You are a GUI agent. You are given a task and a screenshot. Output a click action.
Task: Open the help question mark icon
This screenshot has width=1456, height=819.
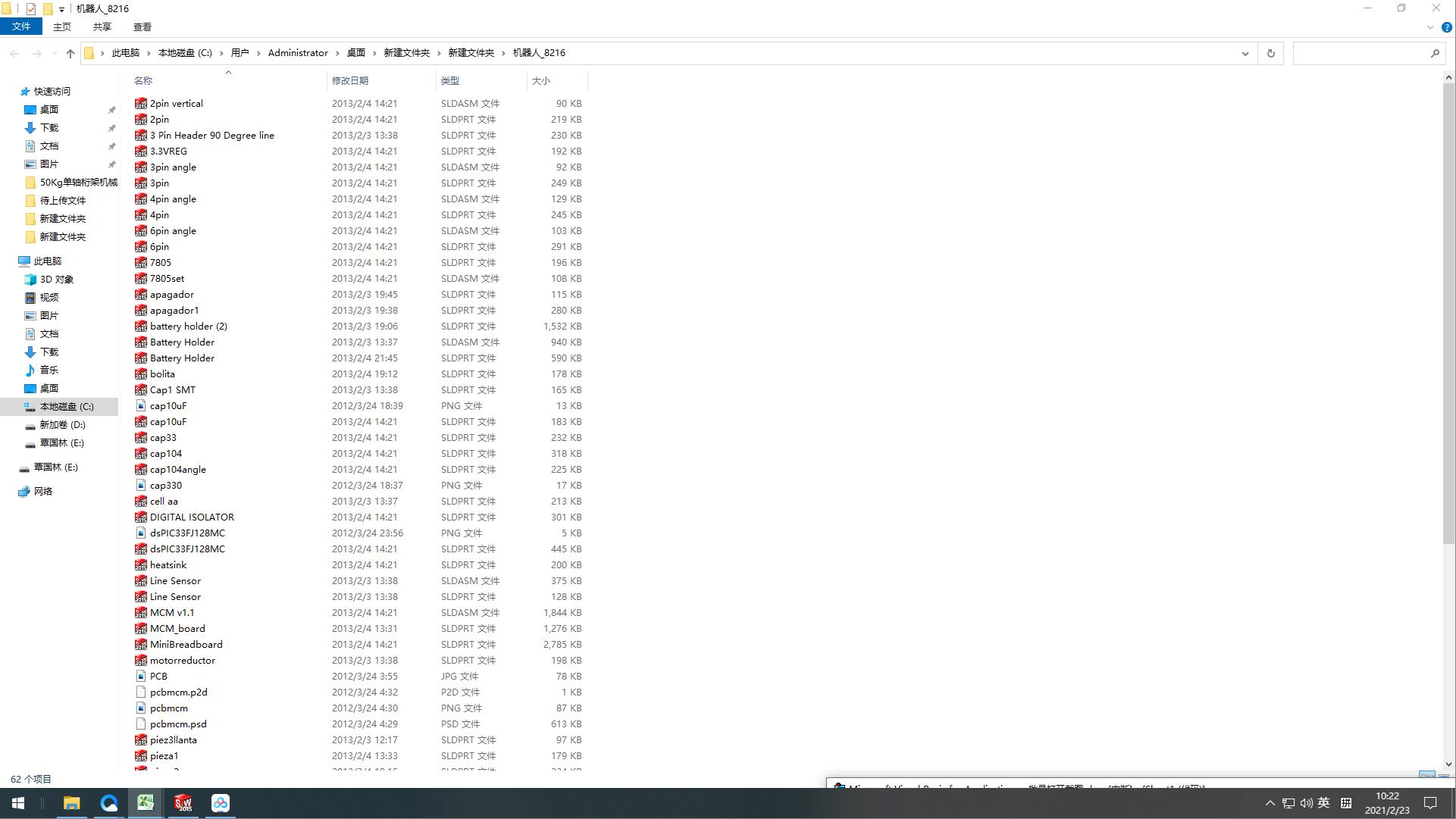click(x=1446, y=27)
